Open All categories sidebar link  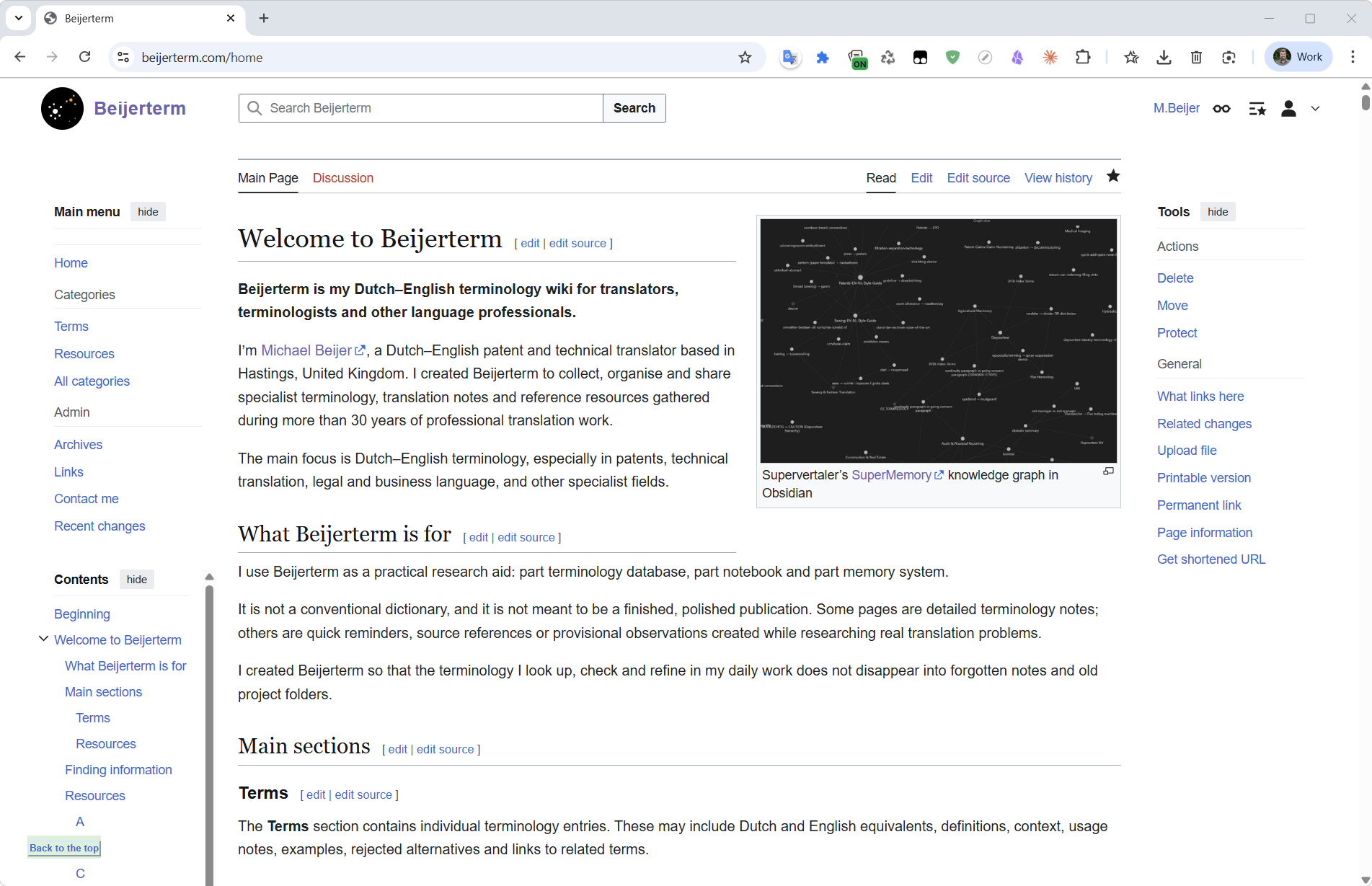coord(92,381)
